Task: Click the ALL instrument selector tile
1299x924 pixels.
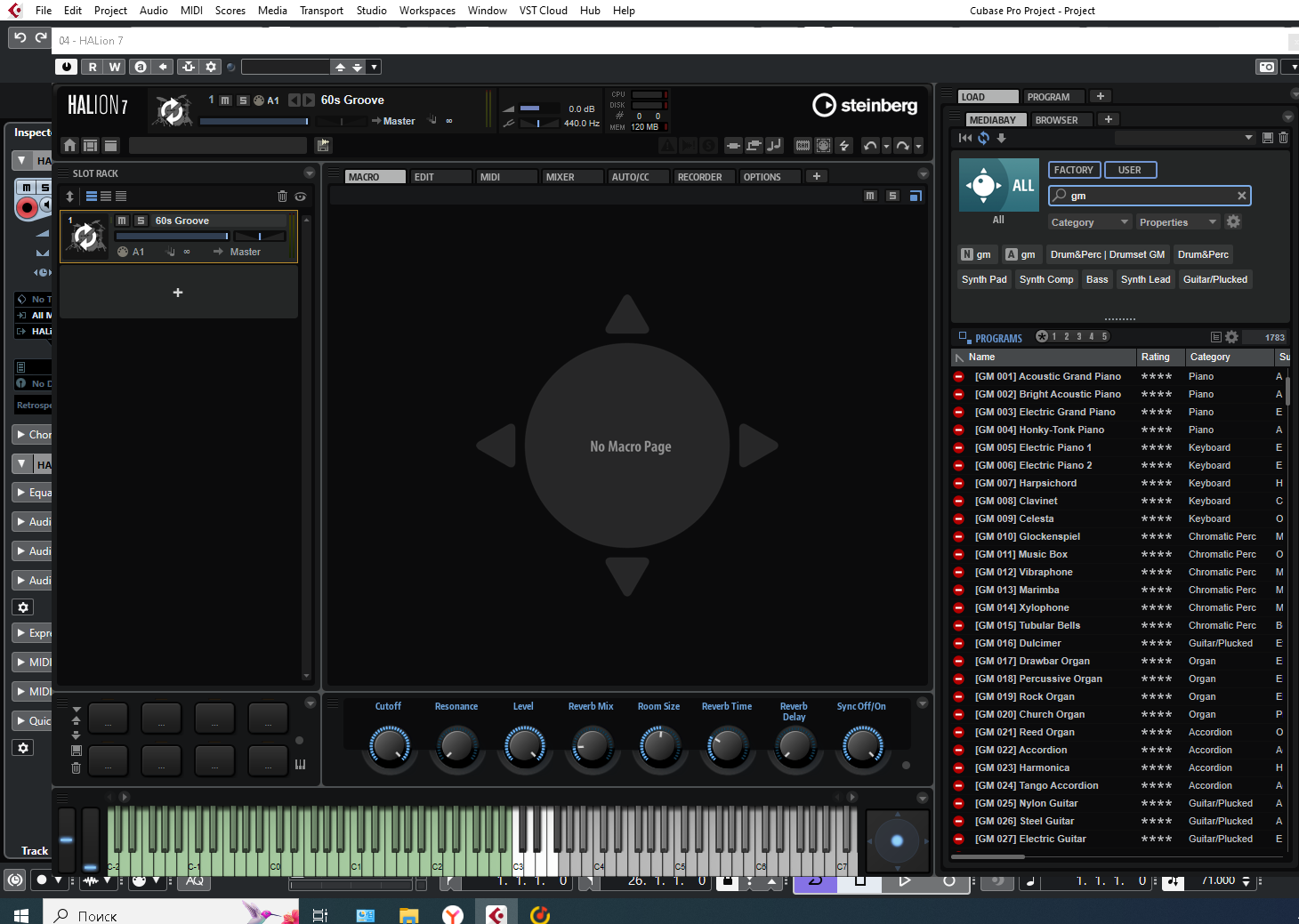Action: (999, 185)
